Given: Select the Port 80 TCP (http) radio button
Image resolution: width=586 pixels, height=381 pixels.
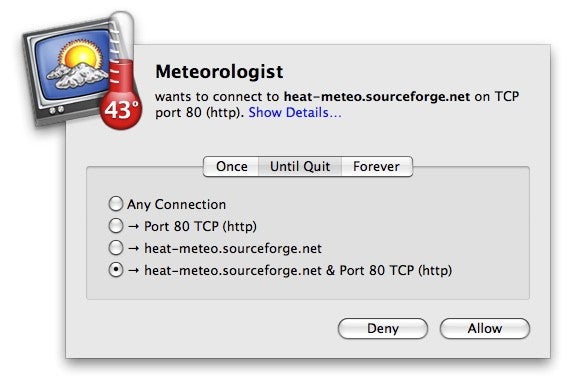Looking at the screenshot, I should tap(116, 226).
